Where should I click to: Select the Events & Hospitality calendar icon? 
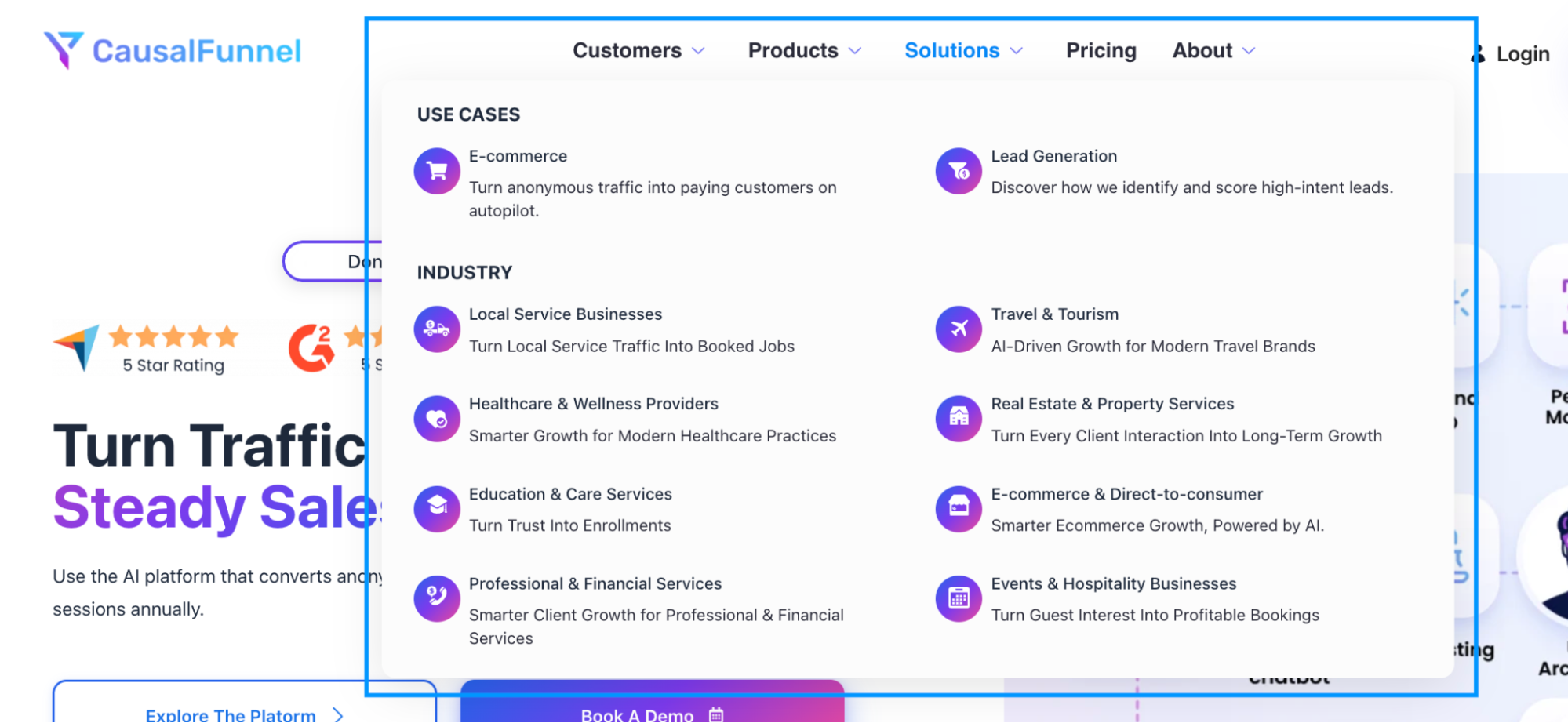click(958, 598)
